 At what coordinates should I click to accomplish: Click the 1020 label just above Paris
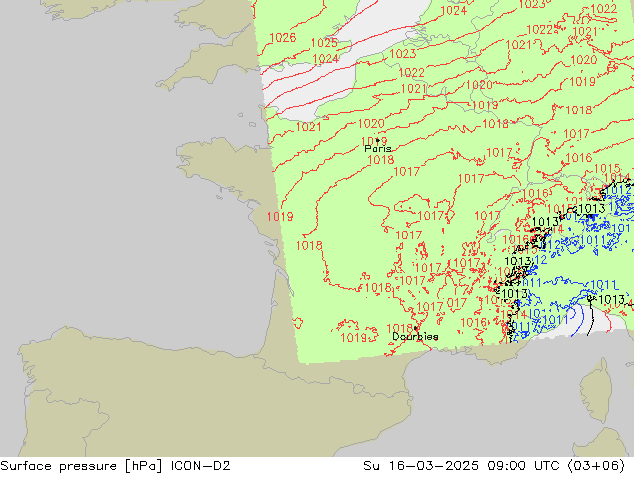click(371, 123)
